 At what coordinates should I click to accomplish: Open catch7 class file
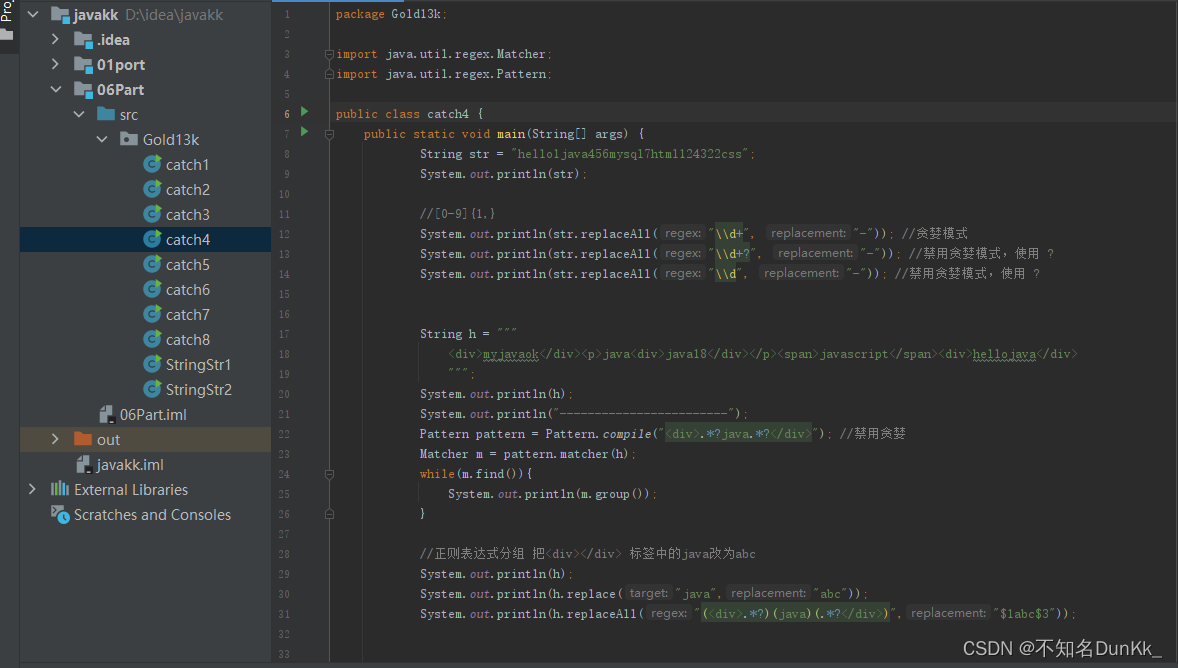click(x=187, y=315)
